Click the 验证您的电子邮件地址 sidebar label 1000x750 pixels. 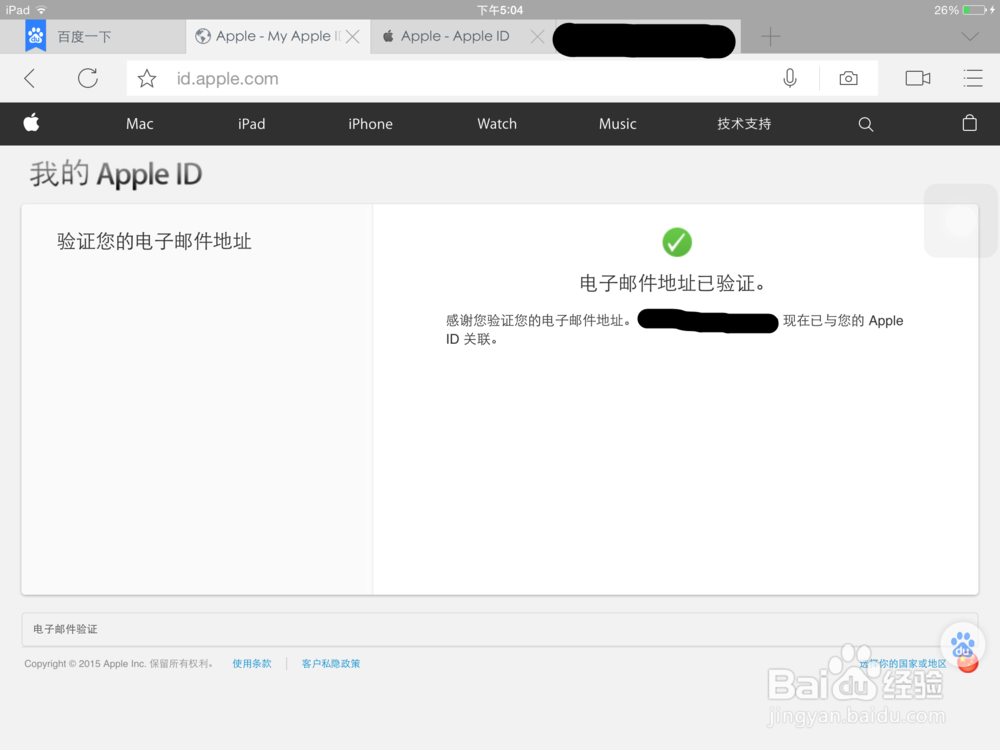[x=154, y=241]
